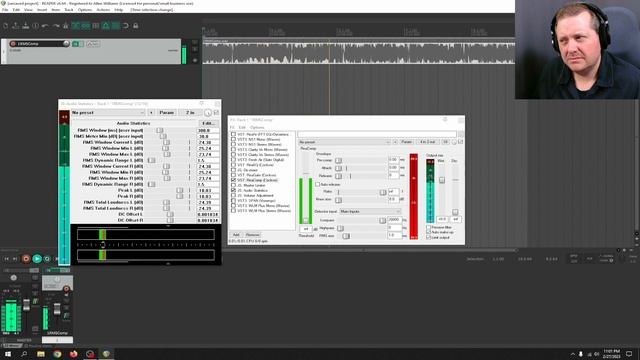The height and width of the screenshot is (360, 640).
Task: Click the FX chain comment field
Action: pyautogui.click(x=377, y=134)
